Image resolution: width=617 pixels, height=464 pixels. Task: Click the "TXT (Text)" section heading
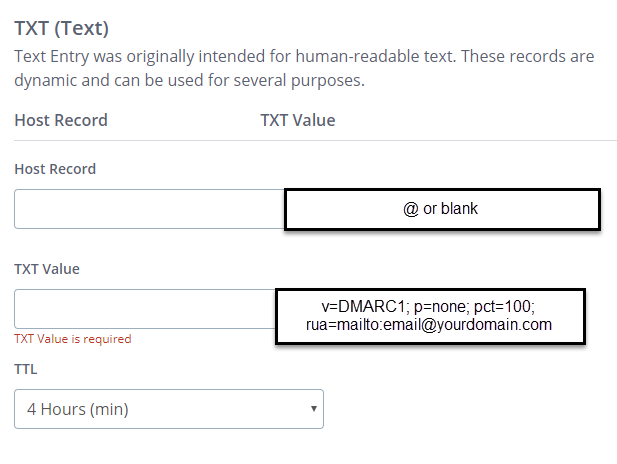tap(62, 27)
